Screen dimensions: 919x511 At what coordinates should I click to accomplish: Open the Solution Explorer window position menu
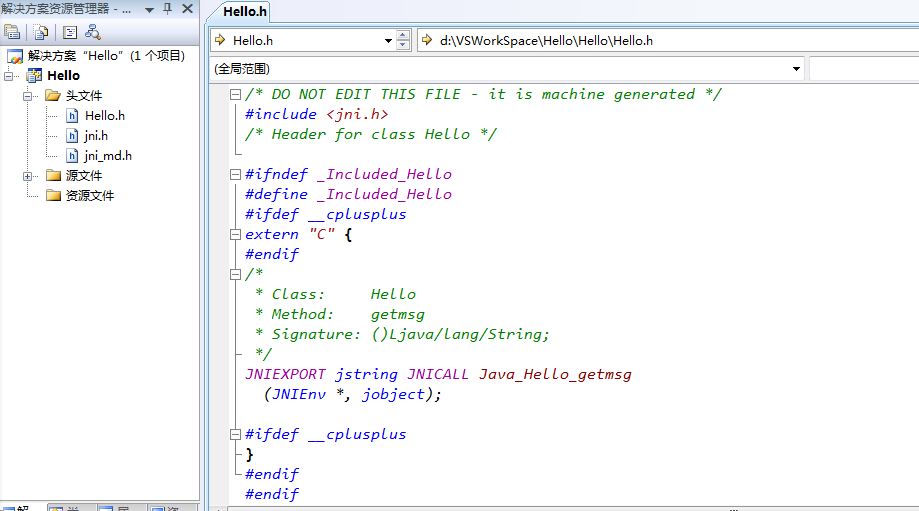(x=149, y=9)
